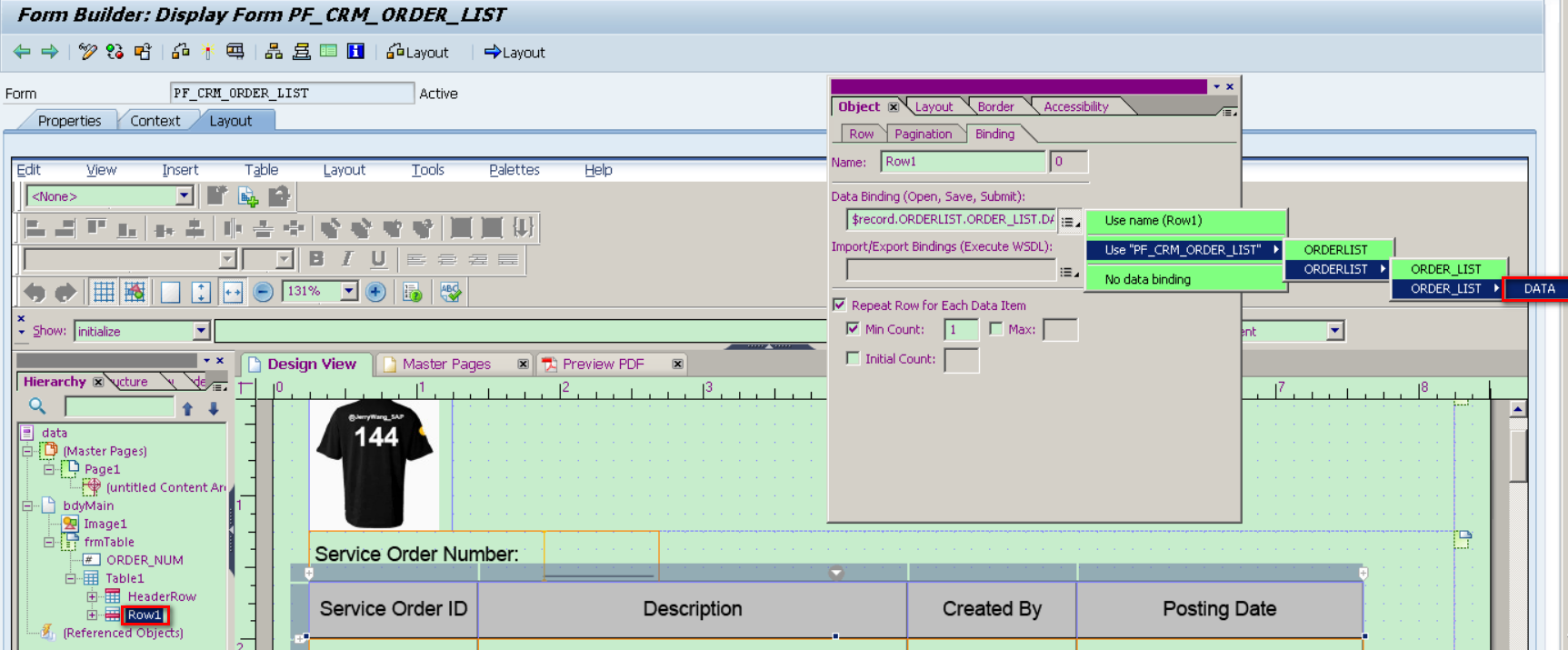Image resolution: width=1568 pixels, height=650 pixels.
Task: Go back with the green left arrow
Action: (22, 52)
